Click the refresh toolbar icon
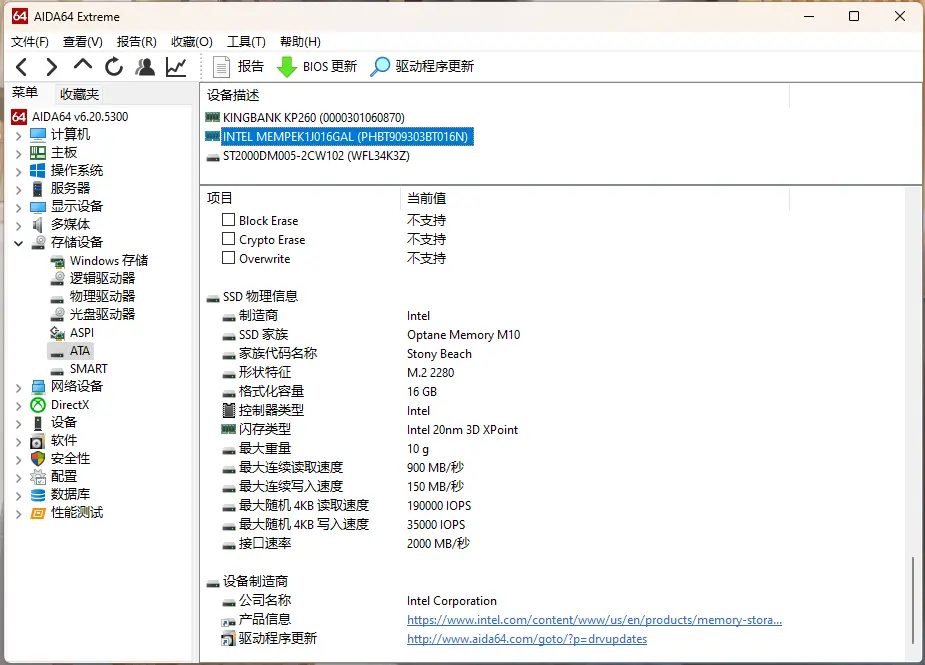 pyautogui.click(x=114, y=67)
